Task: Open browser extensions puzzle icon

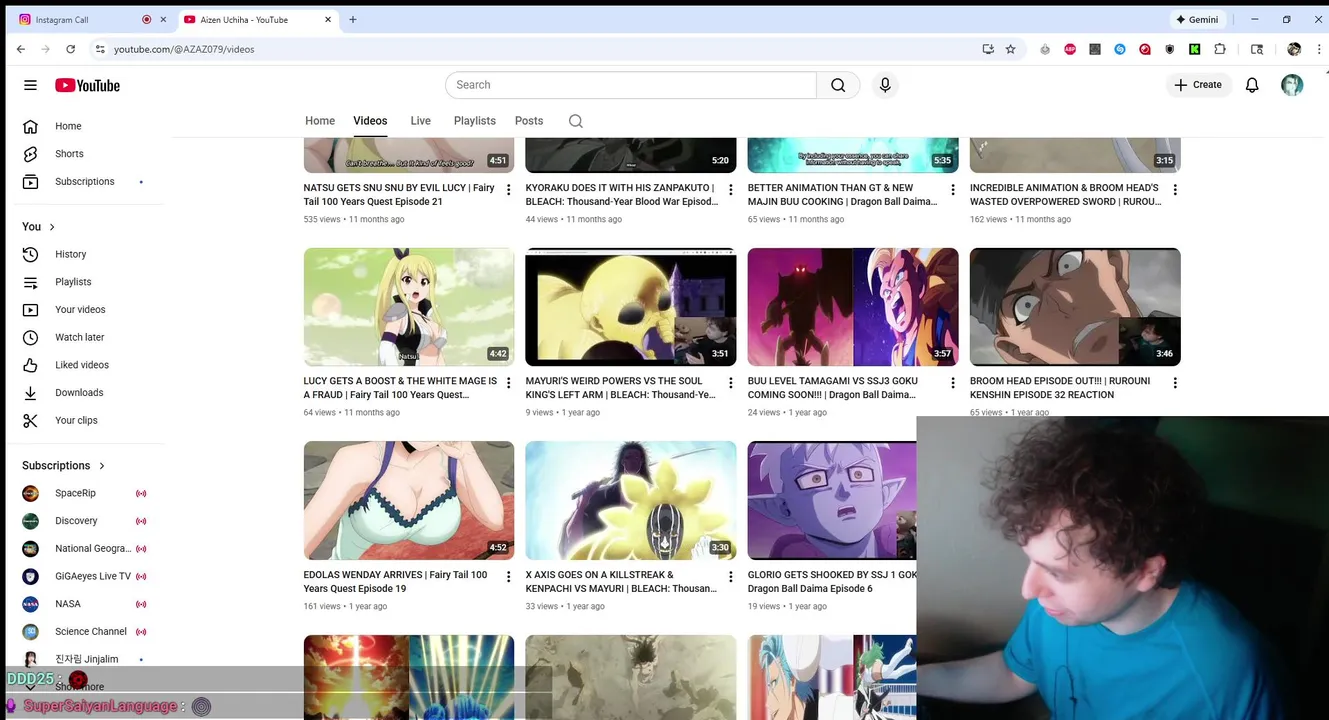Action: 1220,49
